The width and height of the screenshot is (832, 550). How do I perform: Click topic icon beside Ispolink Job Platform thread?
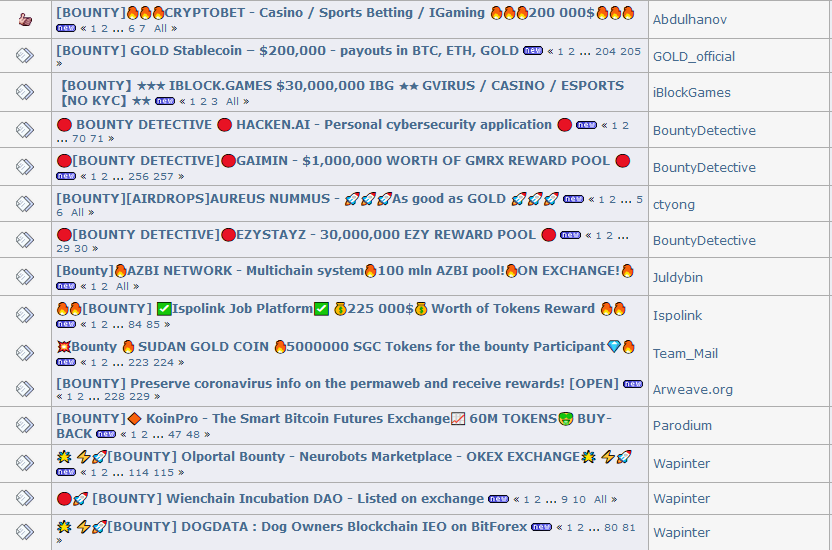(x=25, y=315)
